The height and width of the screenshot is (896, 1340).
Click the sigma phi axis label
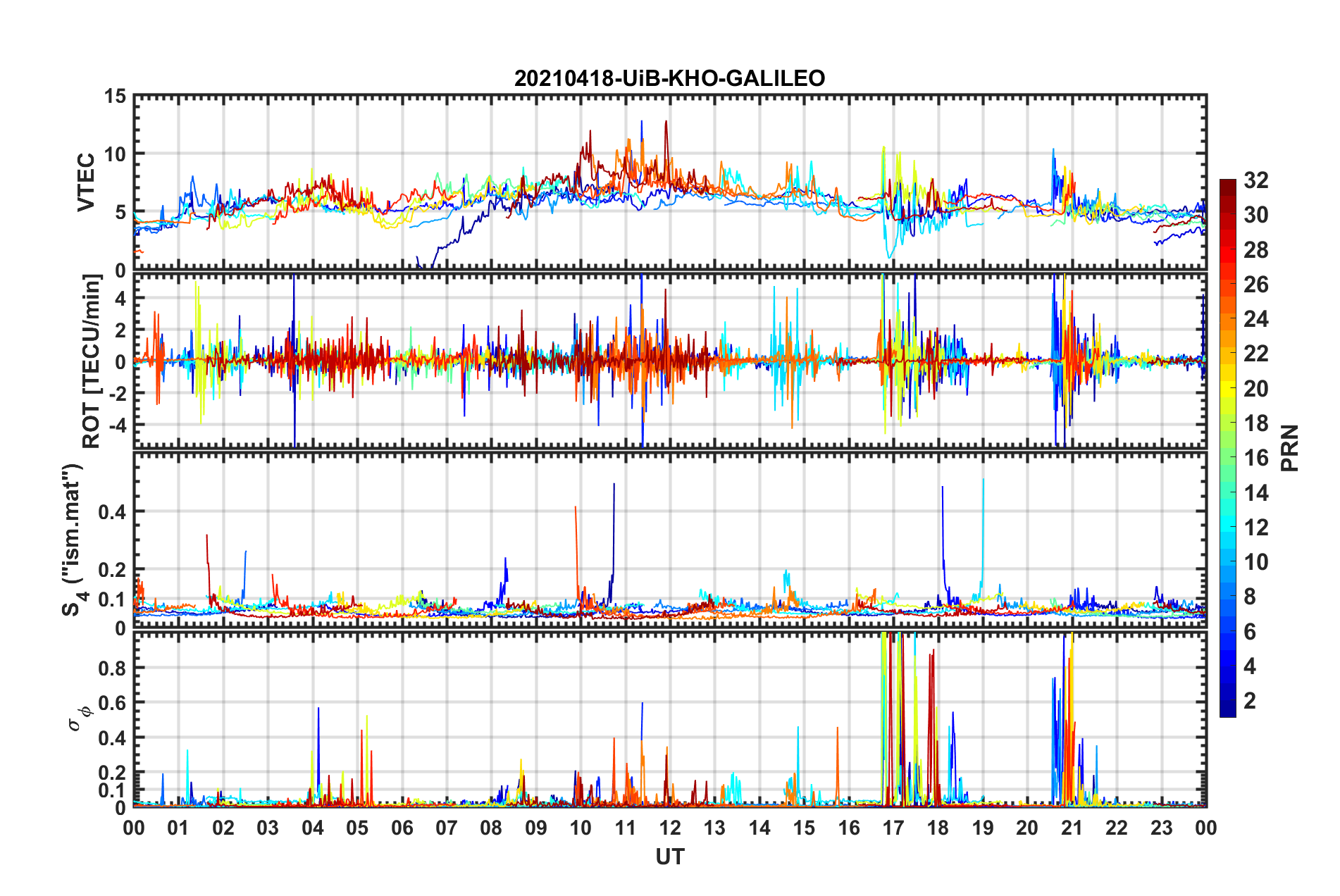[80, 718]
